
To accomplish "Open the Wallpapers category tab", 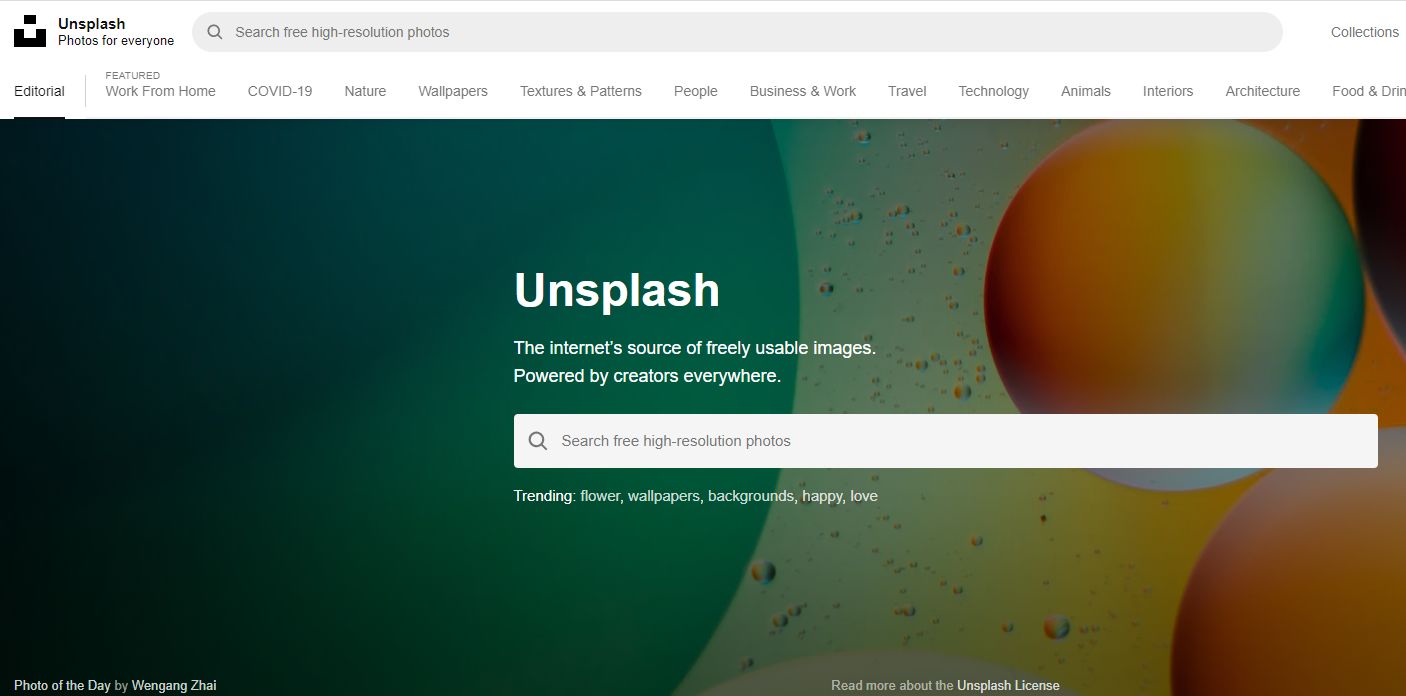I will [453, 91].
